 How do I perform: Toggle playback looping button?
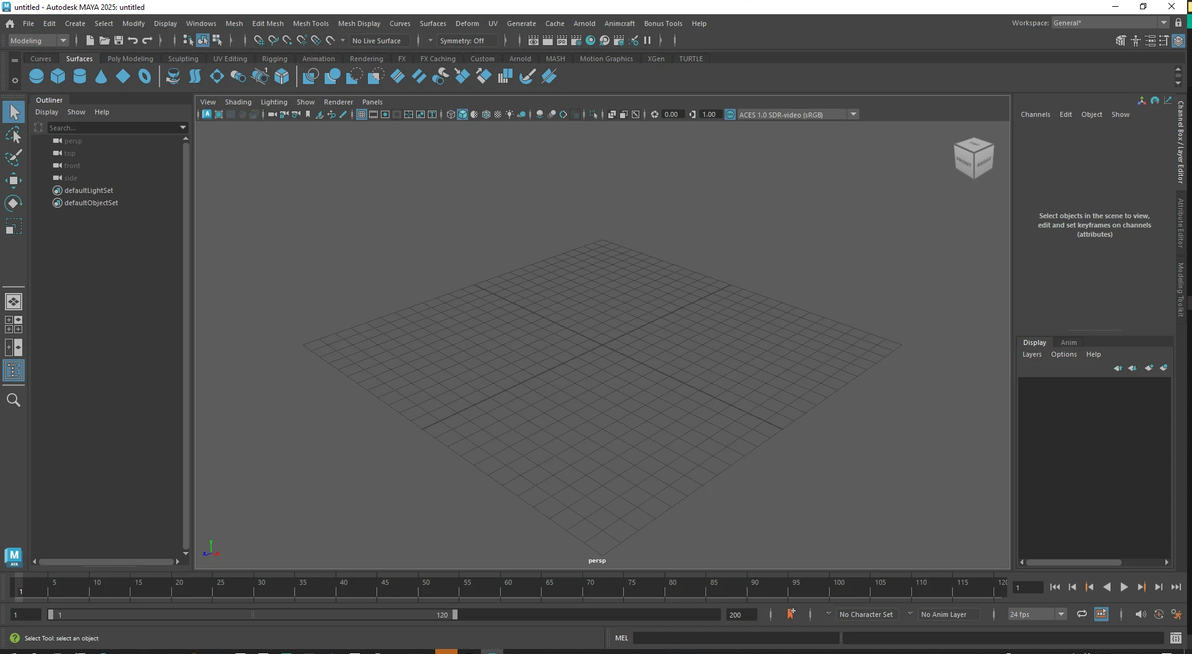[x=1081, y=614]
